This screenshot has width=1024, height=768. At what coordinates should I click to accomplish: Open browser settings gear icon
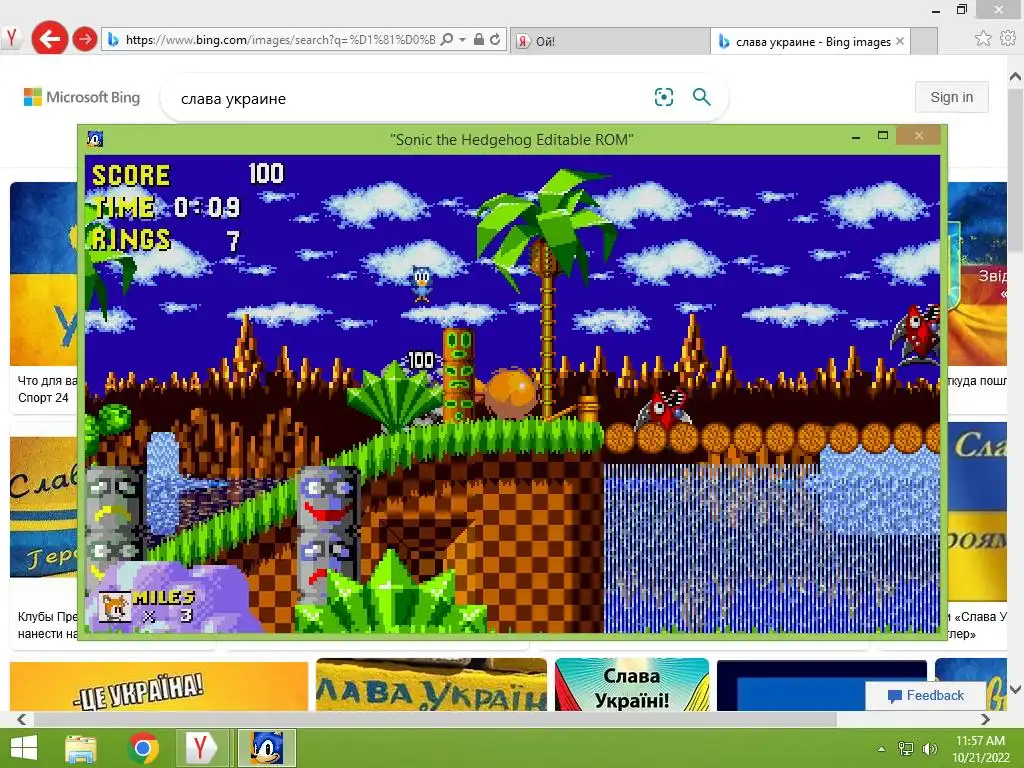pyautogui.click(x=1008, y=39)
